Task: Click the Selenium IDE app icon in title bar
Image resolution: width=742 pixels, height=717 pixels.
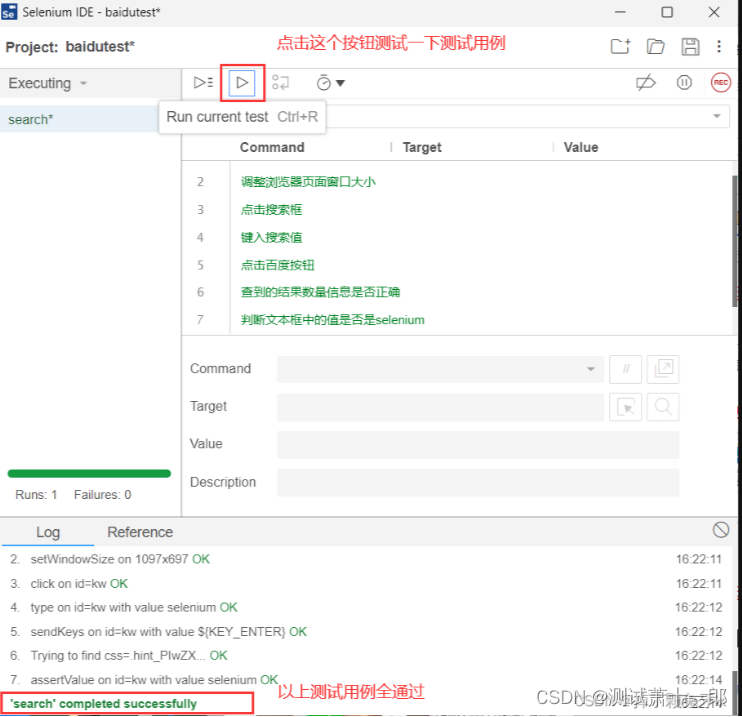Action: tap(9, 12)
